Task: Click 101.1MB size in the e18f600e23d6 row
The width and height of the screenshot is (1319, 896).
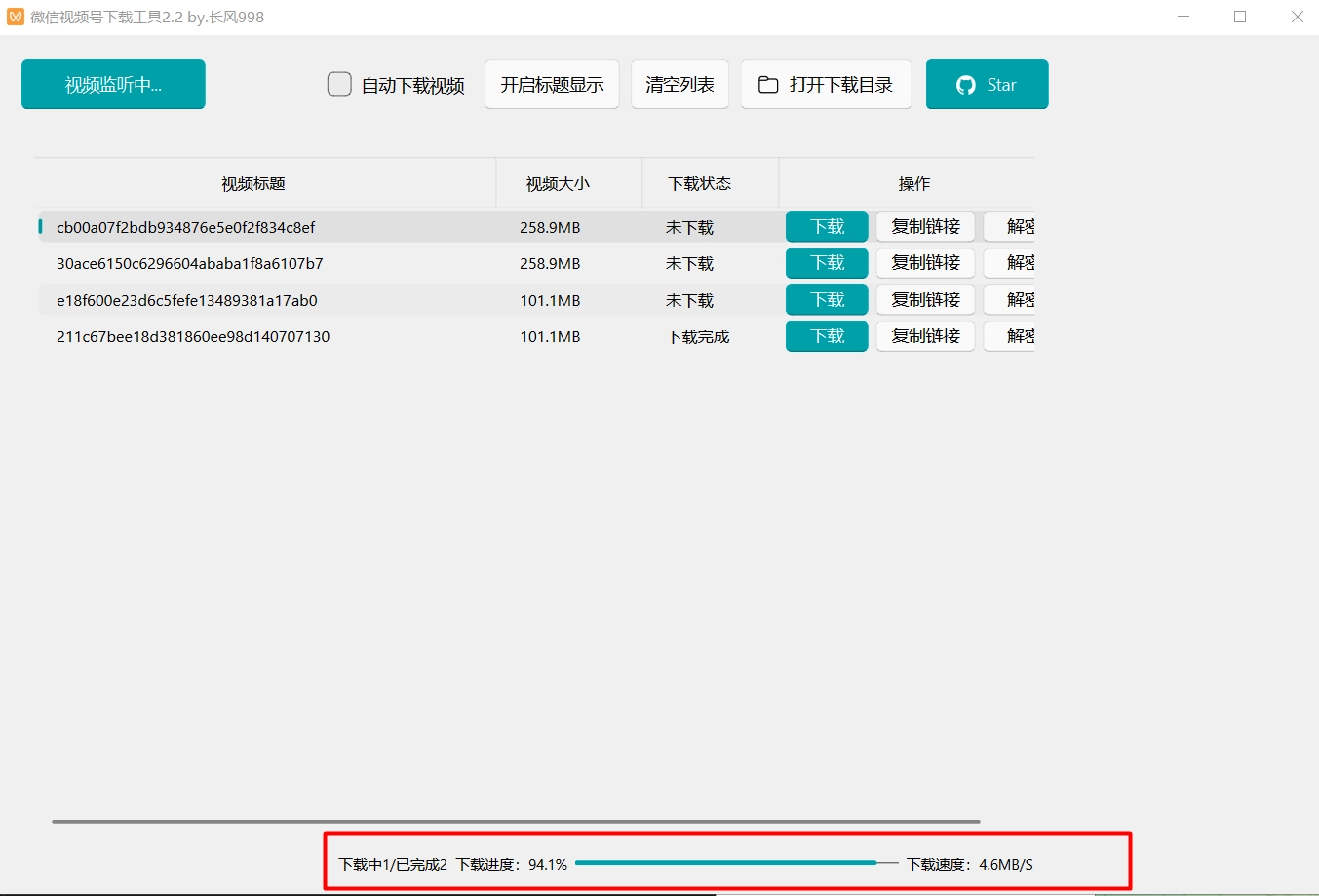Action: click(x=550, y=301)
